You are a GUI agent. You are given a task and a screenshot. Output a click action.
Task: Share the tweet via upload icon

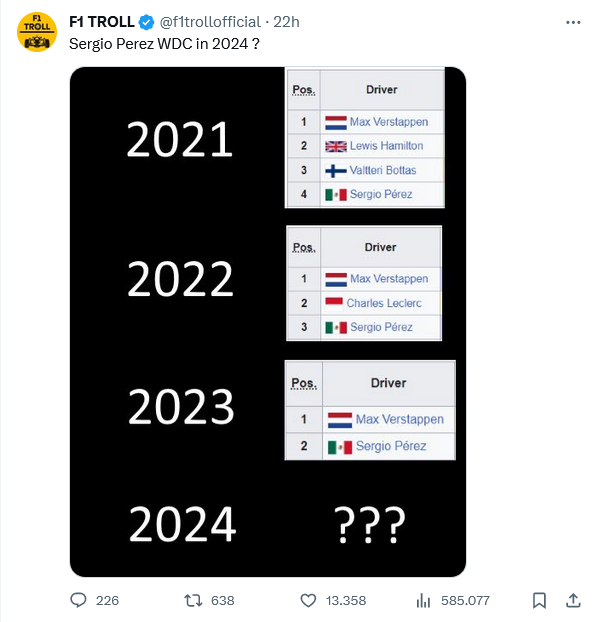tap(573, 600)
